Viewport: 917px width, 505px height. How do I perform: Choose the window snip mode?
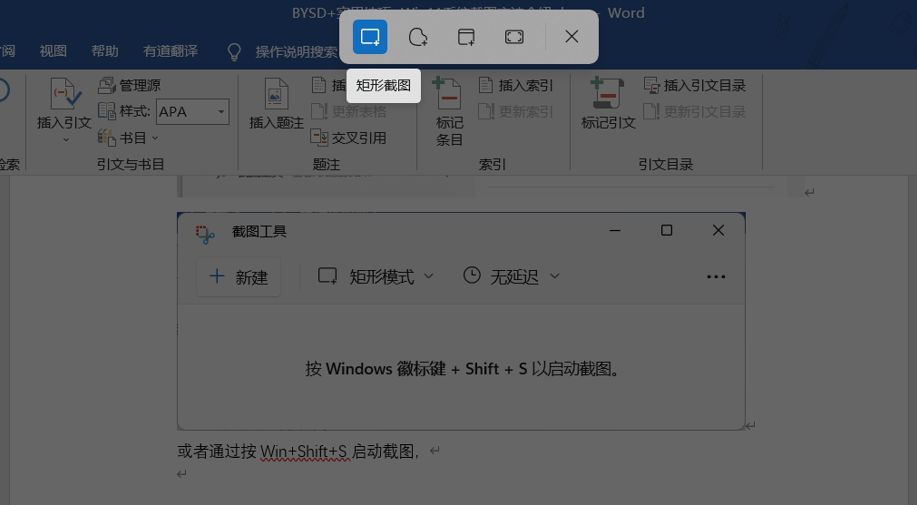(x=466, y=37)
